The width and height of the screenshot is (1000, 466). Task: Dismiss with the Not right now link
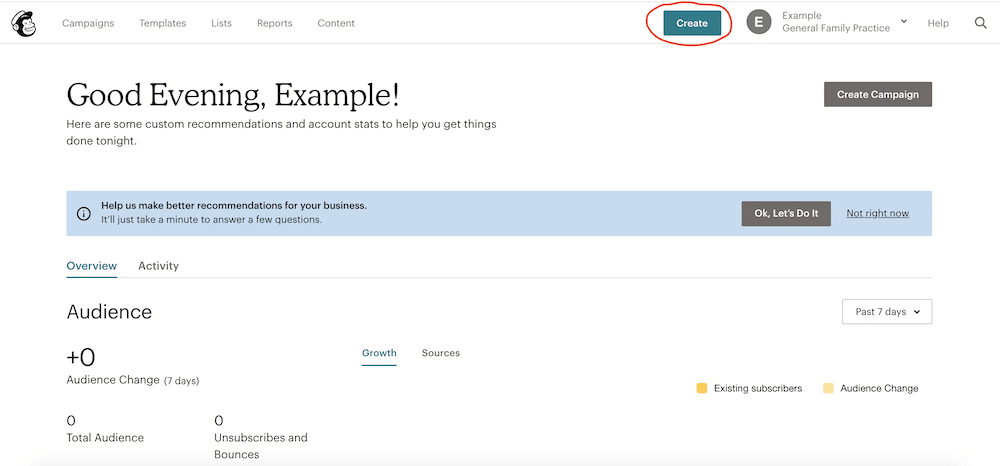[878, 214]
